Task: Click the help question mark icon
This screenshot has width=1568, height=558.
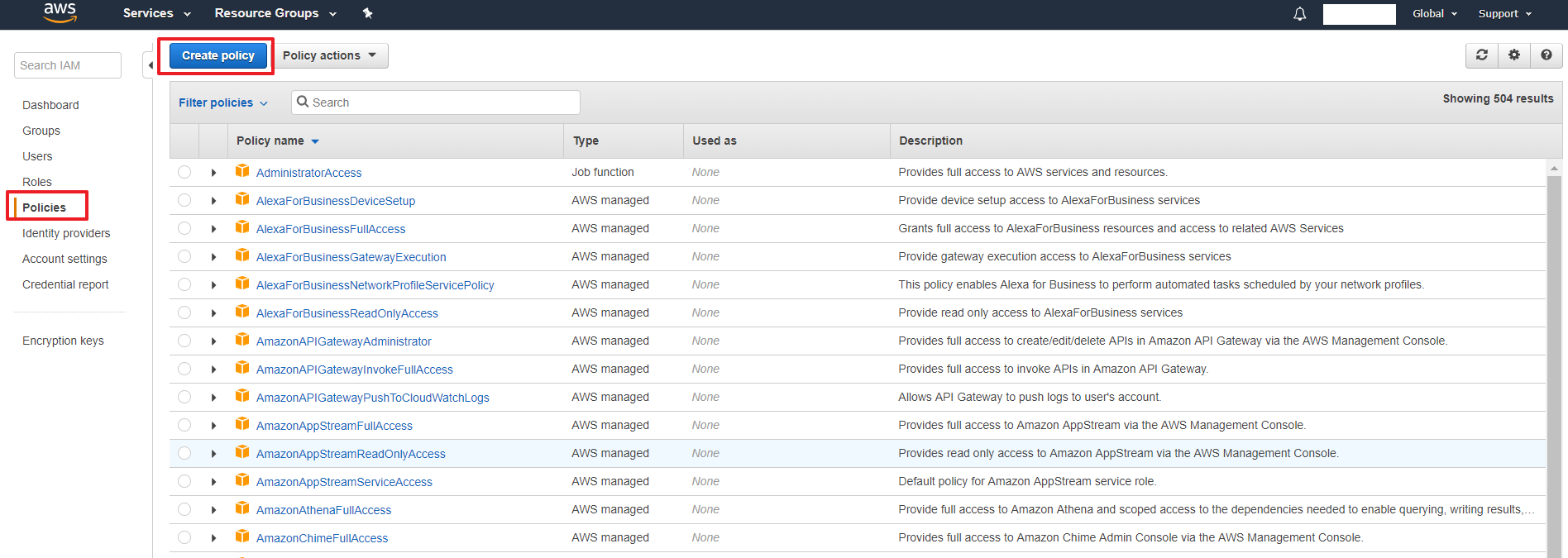Action: click(x=1546, y=55)
